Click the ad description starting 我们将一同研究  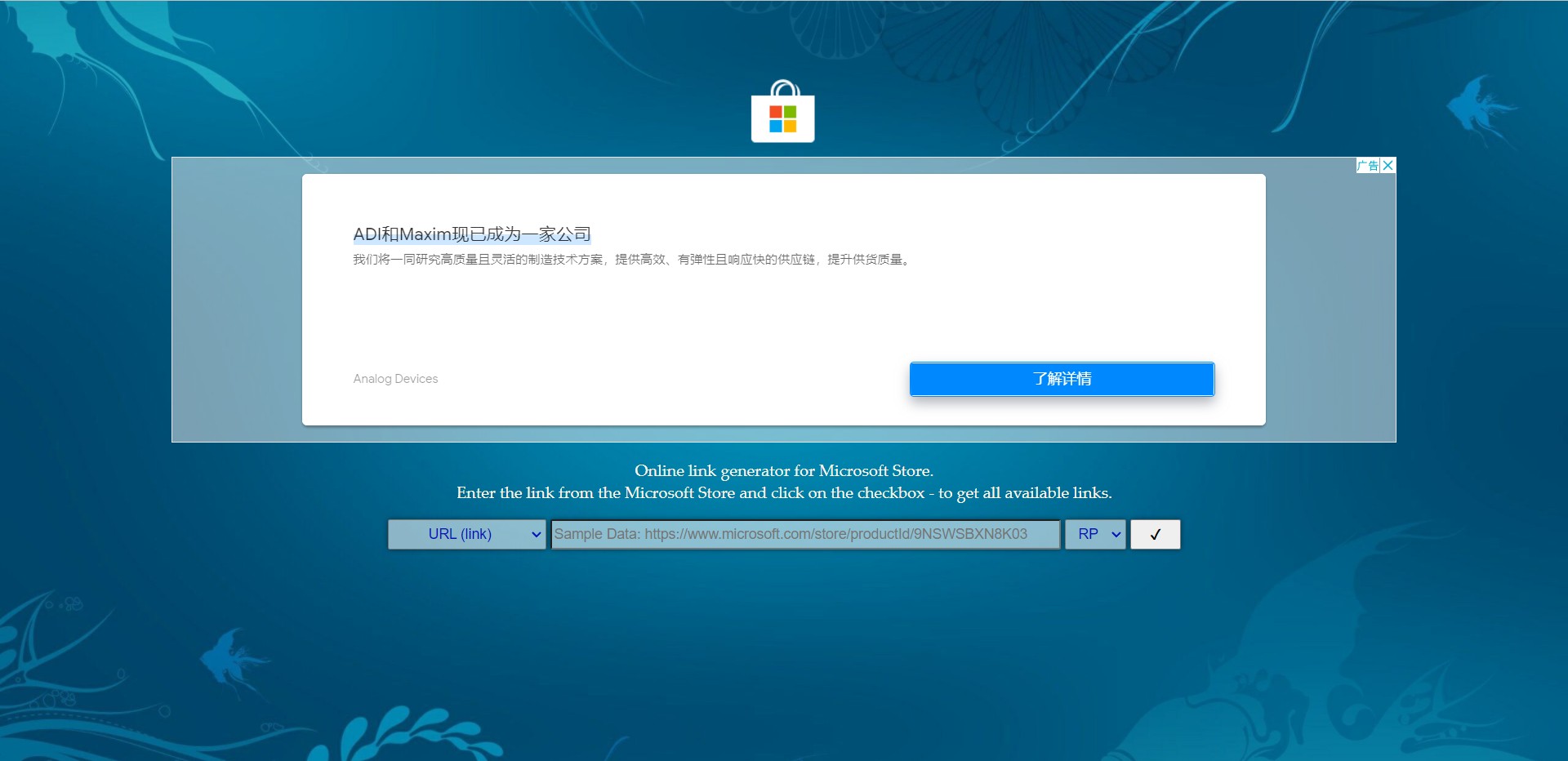[632, 260]
